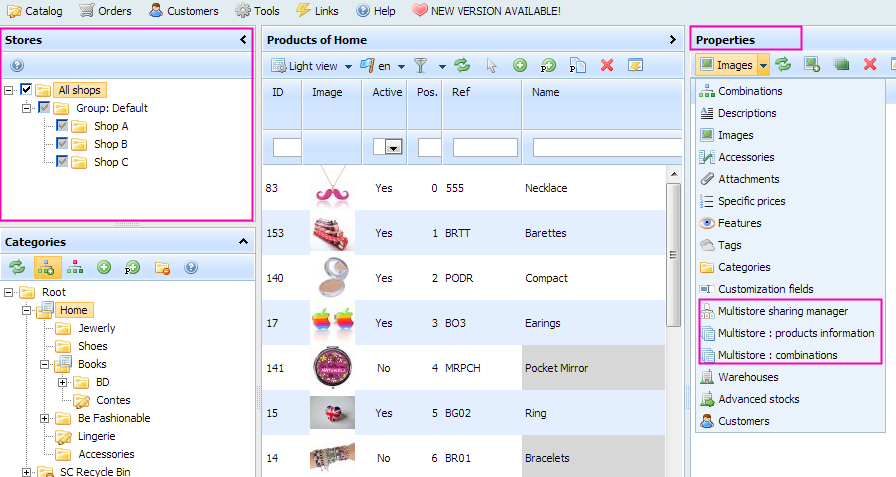The width and height of the screenshot is (896, 477).
Task: Click the add product green plus icon
Action: pos(520,65)
